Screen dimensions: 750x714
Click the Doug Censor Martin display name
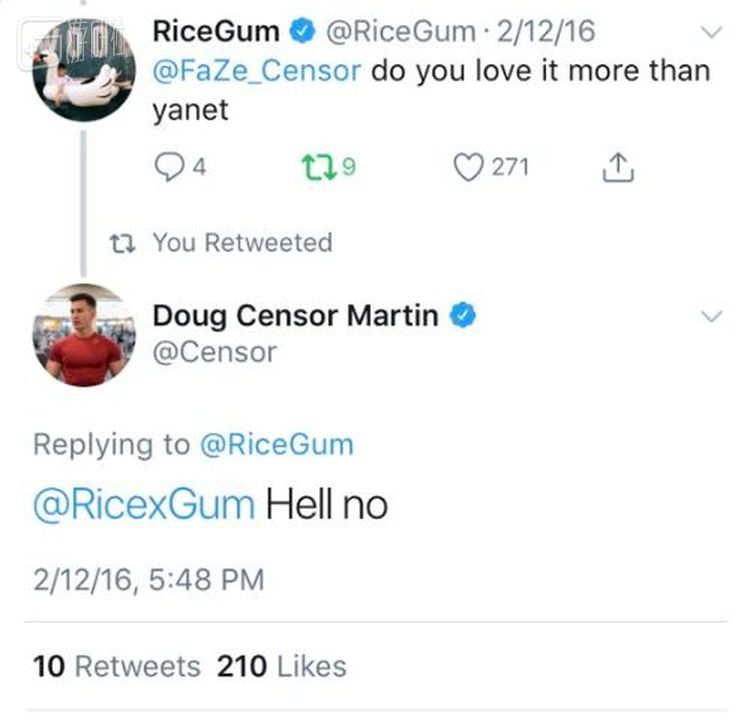tap(294, 316)
